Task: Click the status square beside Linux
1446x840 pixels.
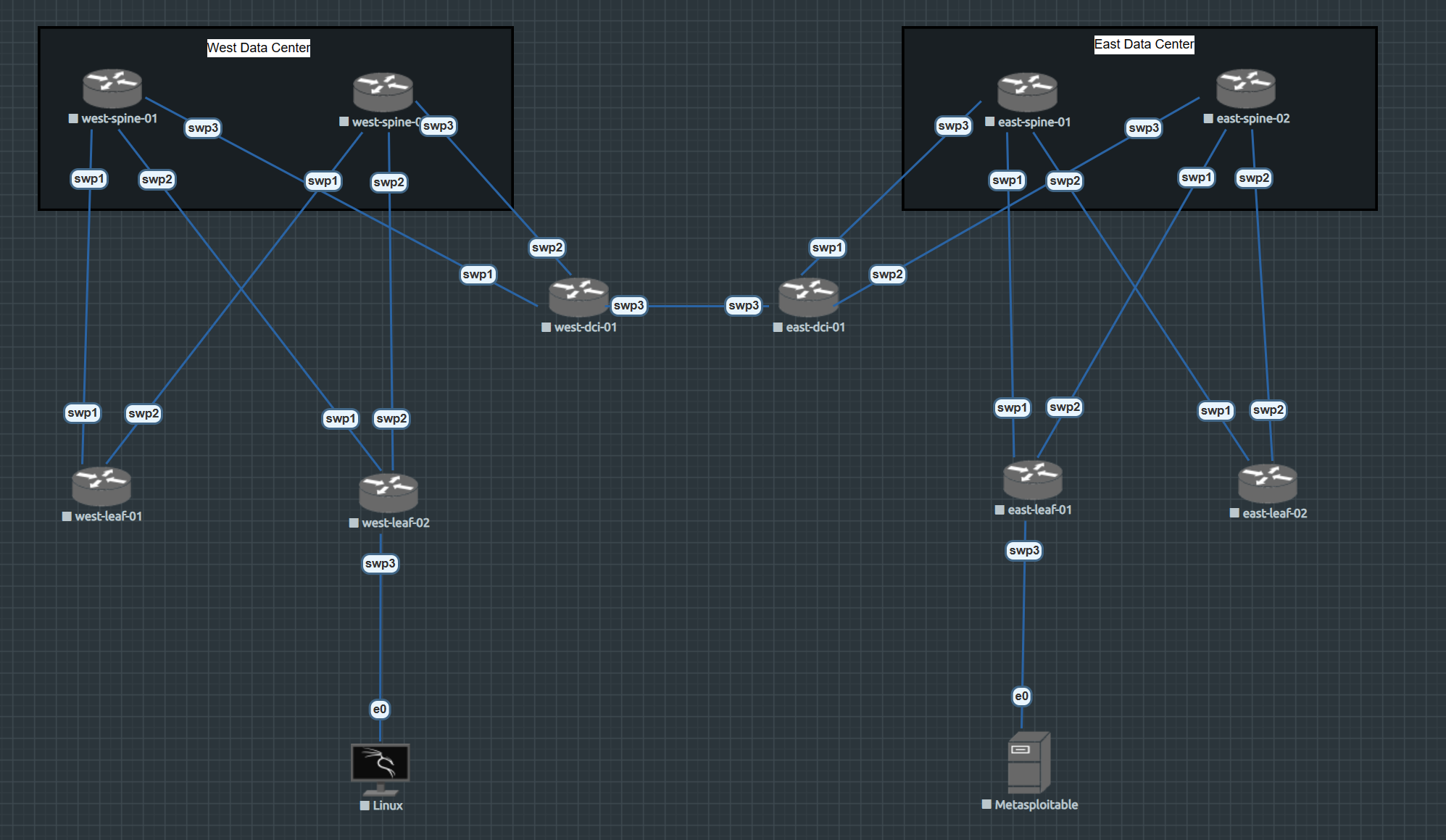Action: pos(365,805)
